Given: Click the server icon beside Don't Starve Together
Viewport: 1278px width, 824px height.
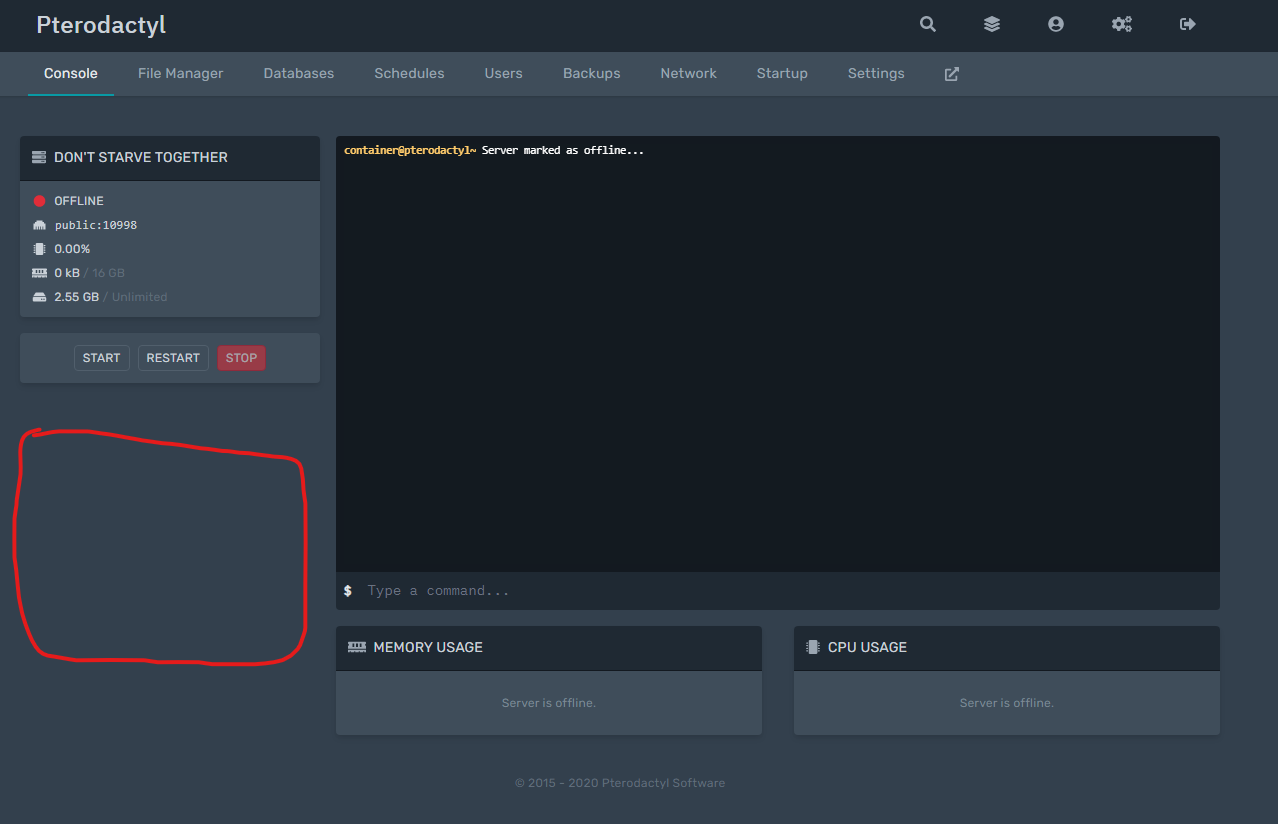Looking at the screenshot, I should [x=40, y=157].
